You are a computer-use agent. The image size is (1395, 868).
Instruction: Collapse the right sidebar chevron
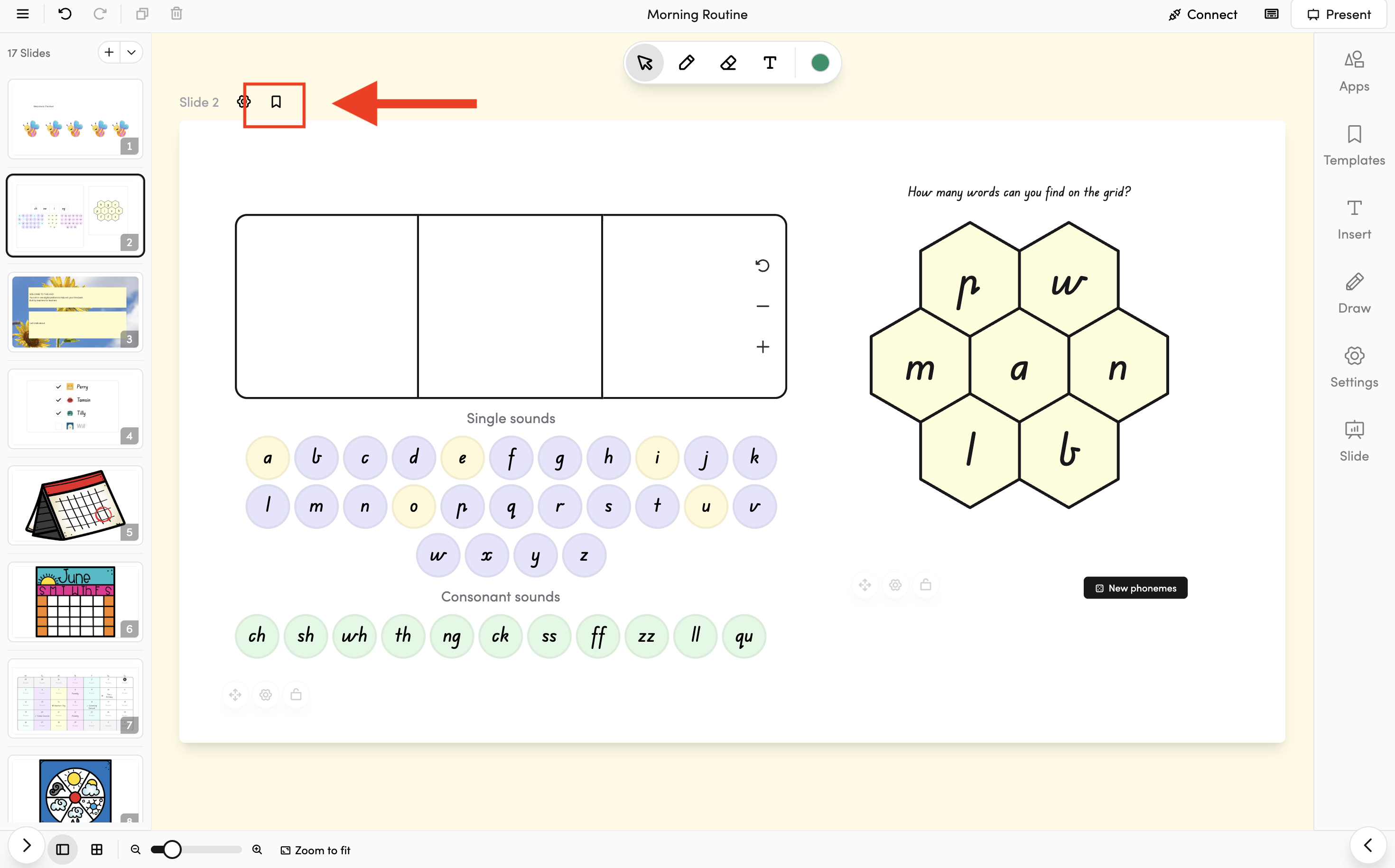(x=1367, y=845)
